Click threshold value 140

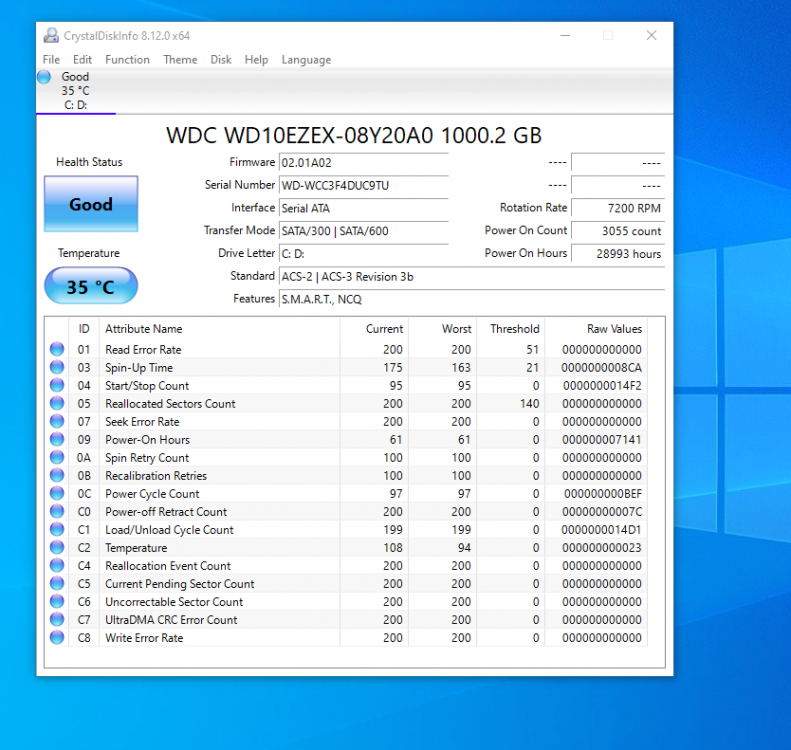[530, 403]
